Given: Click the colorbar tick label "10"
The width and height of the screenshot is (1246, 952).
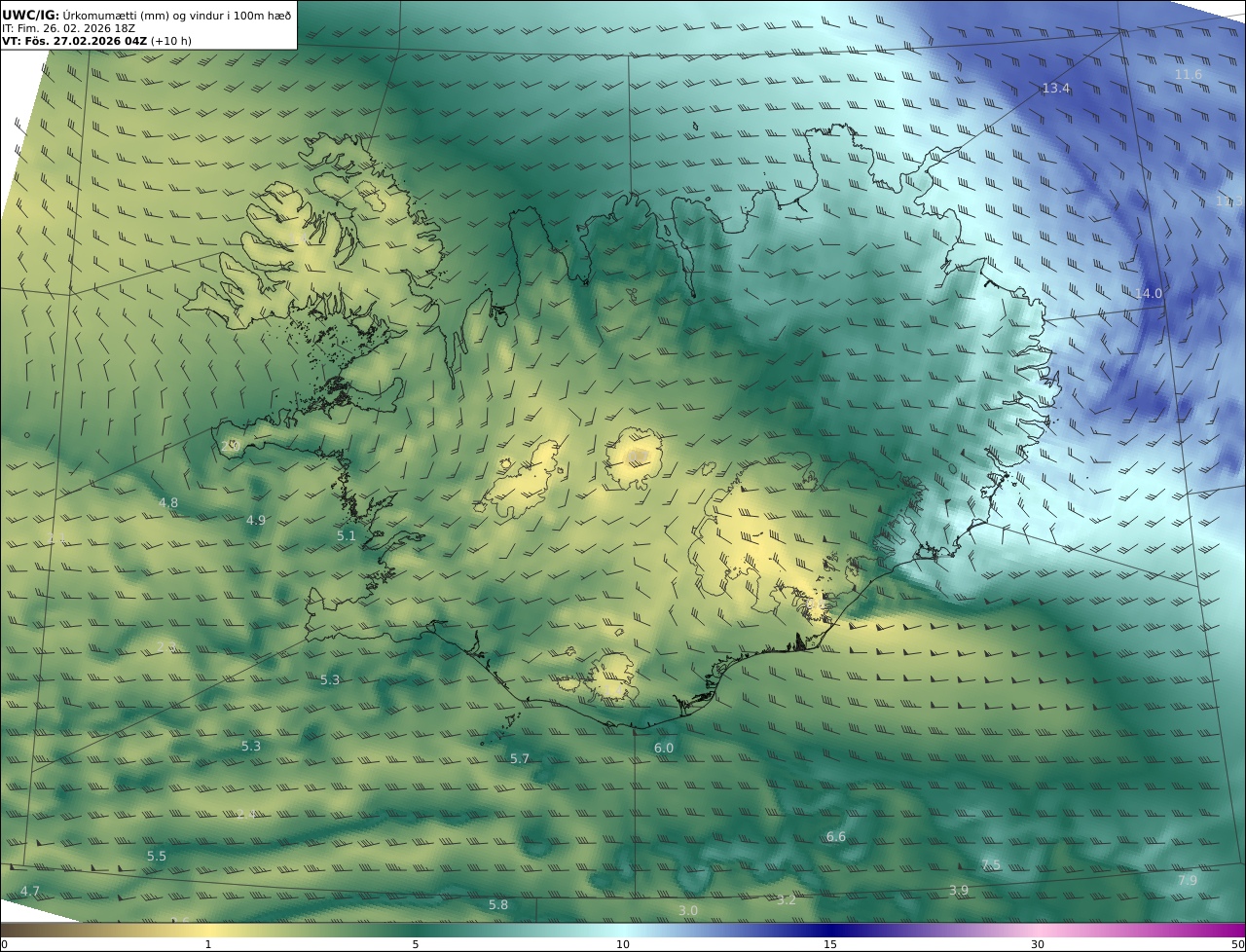Looking at the screenshot, I should pyautogui.click(x=623, y=944).
